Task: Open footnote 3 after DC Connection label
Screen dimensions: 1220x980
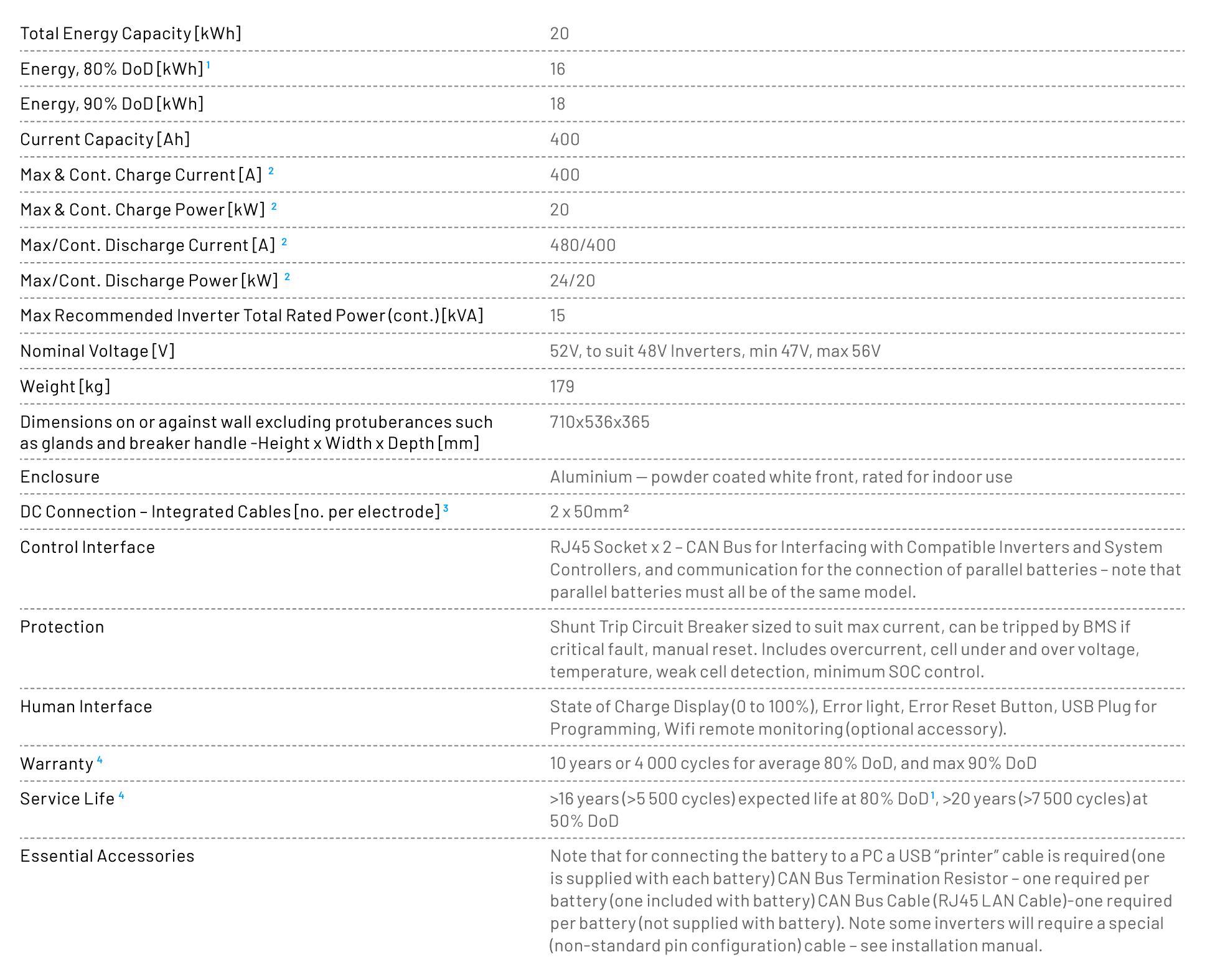Action: (446, 508)
